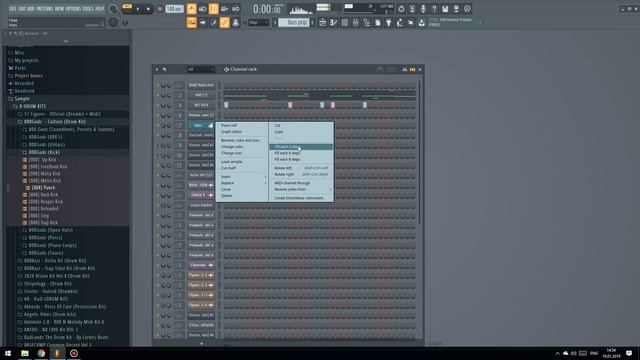The height and width of the screenshot is (360, 640).
Task: Click the graph editor icon in Channel rack header
Action: (x=404, y=69)
